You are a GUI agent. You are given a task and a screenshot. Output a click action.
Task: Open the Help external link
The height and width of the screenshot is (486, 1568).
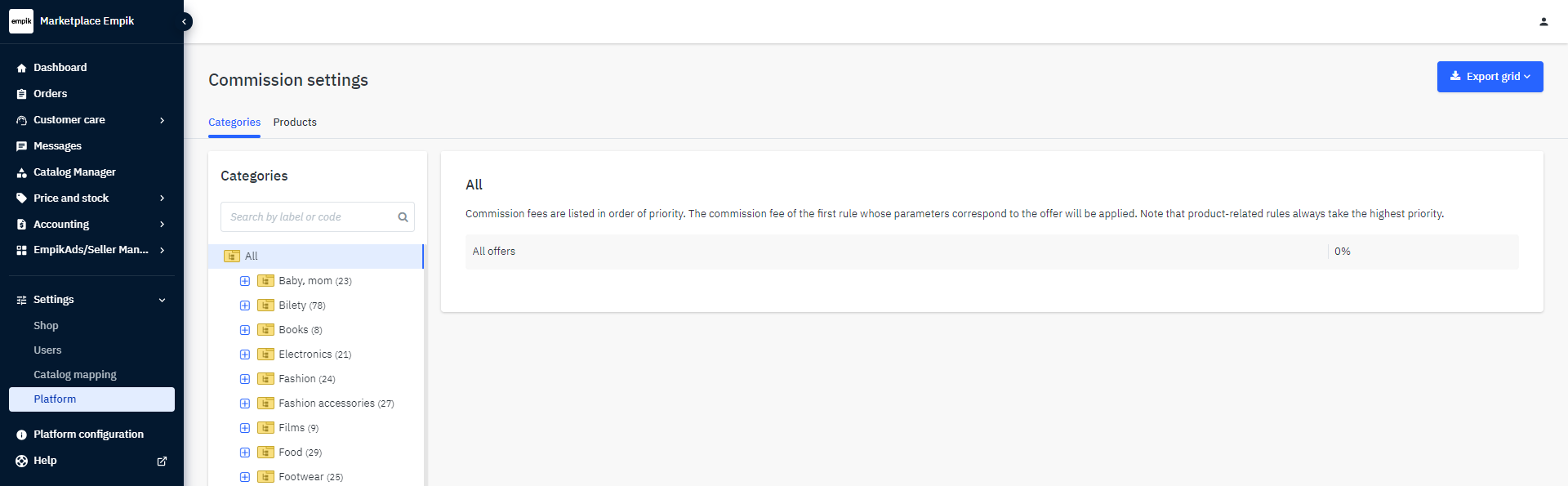point(162,461)
